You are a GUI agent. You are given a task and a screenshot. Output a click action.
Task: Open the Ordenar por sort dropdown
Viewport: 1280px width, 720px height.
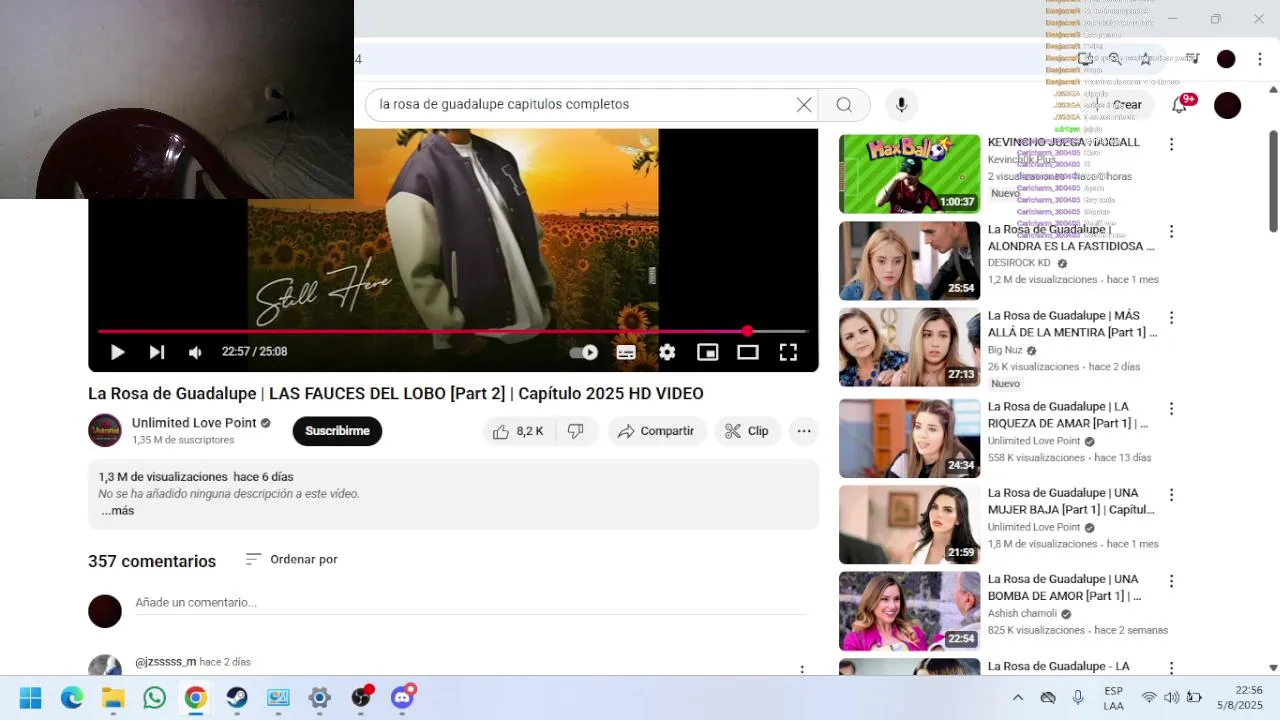tap(292, 559)
